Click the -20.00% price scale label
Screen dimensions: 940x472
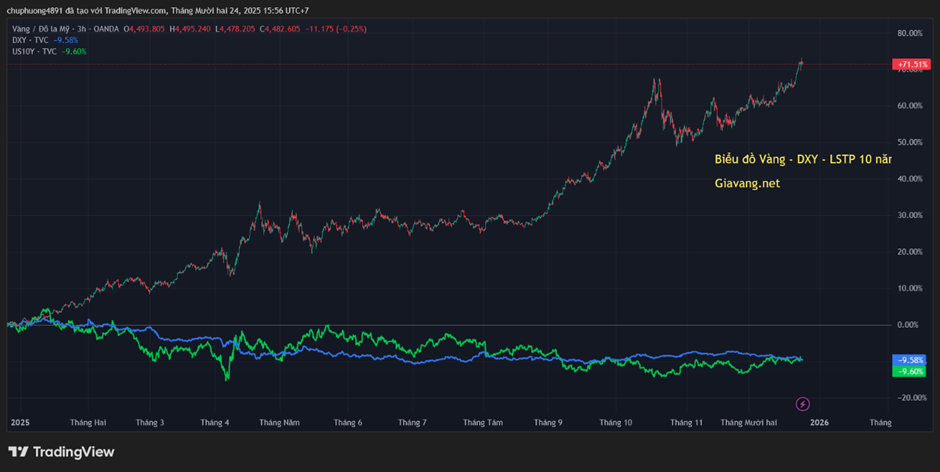[908, 398]
